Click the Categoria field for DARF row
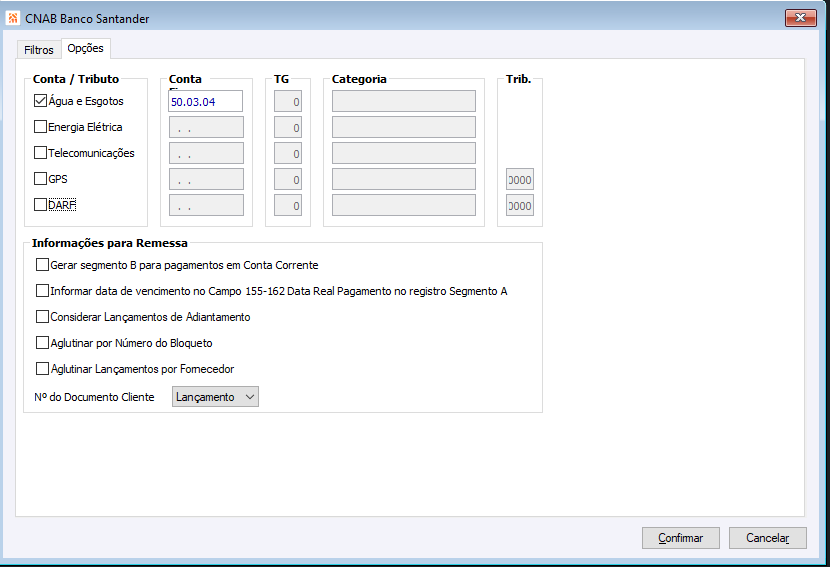 (x=404, y=205)
